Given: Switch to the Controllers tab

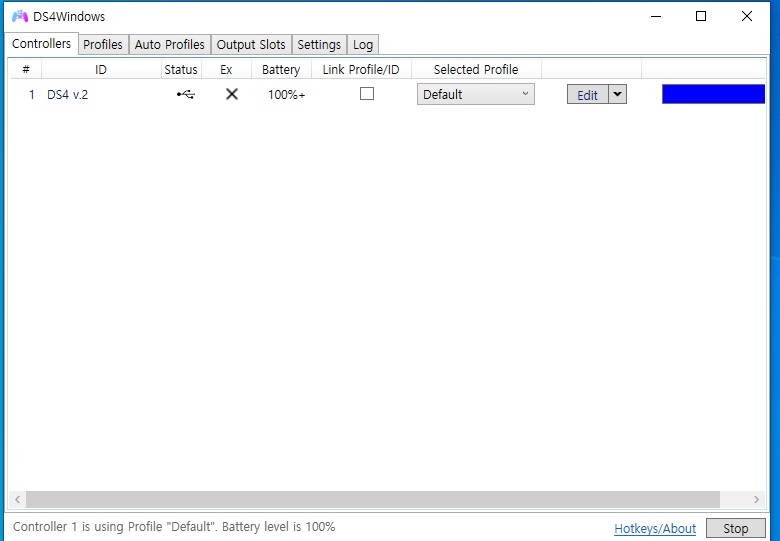Looking at the screenshot, I should (x=41, y=44).
